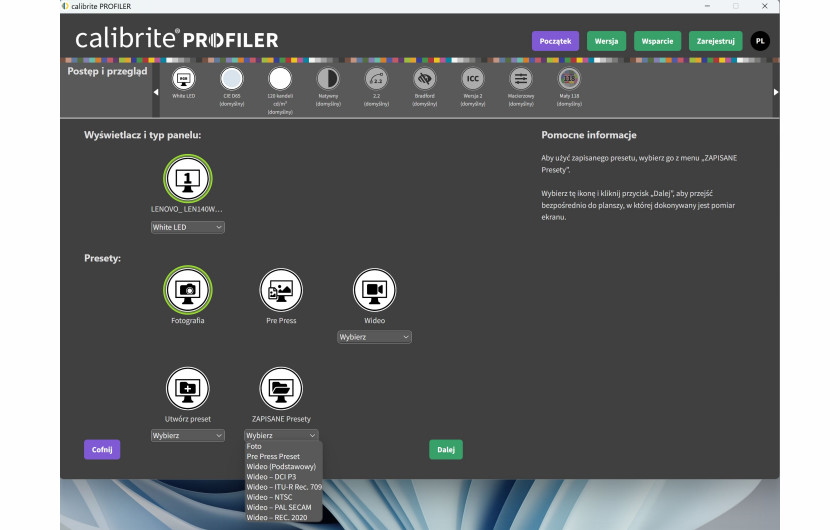This screenshot has height=530, width=840.
Task: Collapse the ZAPISANE Presety Wybierz dropdown
Action: tap(281, 436)
